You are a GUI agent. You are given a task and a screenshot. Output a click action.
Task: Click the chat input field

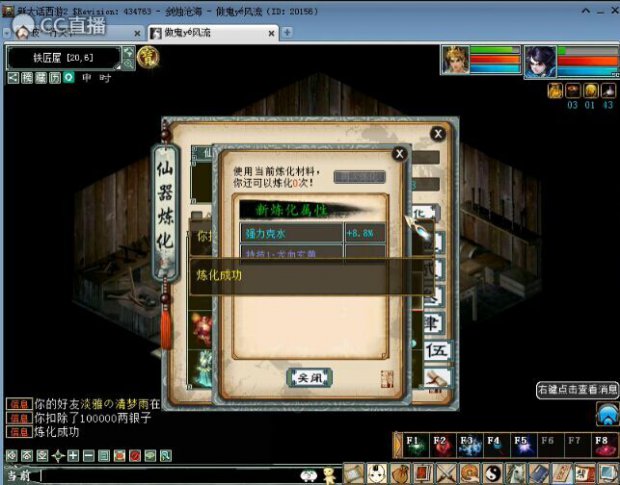pos(160,475)
